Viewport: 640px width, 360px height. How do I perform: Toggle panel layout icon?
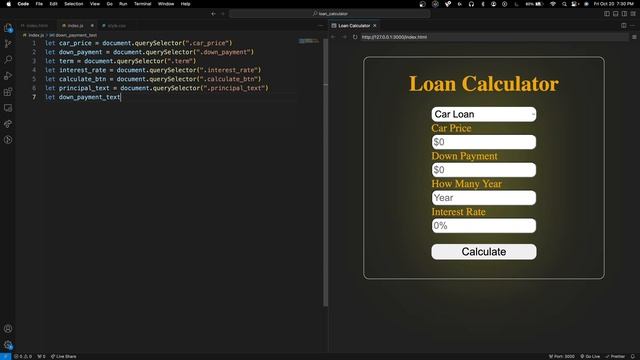(616, 13)
